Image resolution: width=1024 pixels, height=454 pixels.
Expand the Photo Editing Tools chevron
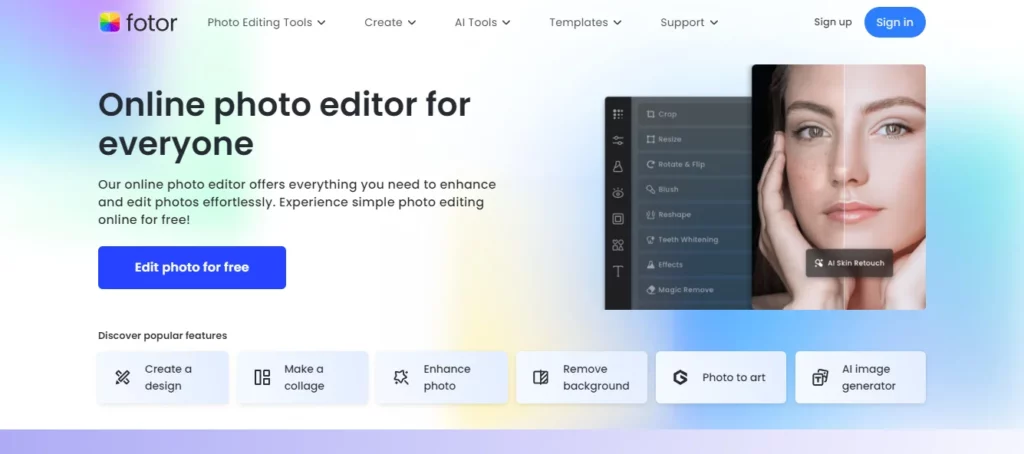tap(321, 22)
